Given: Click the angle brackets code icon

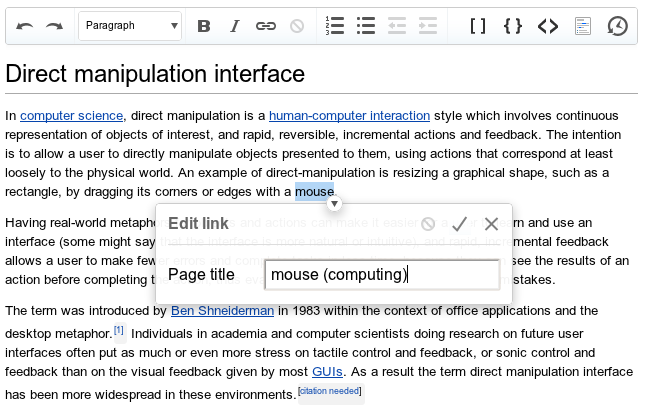Looking at the screenshot, I should (547, 26).
